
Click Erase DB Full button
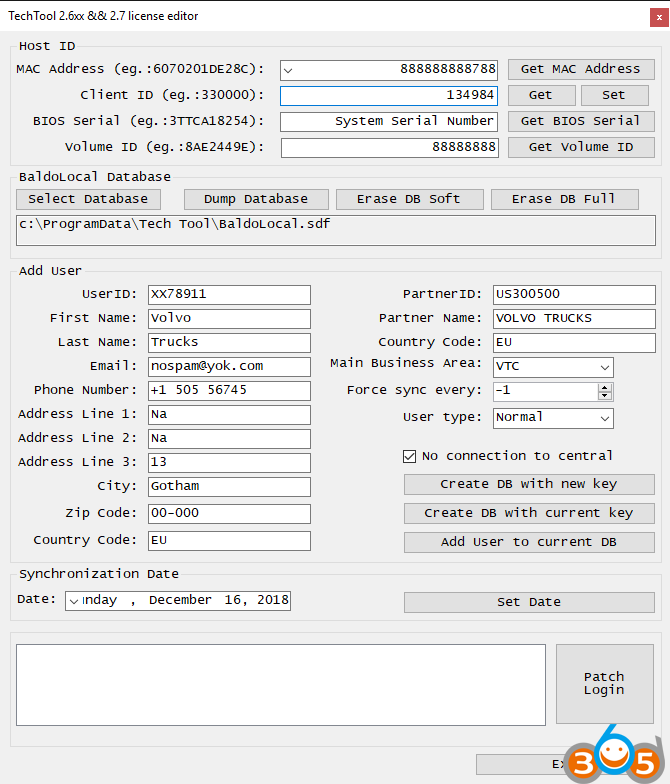coord(564,199)
